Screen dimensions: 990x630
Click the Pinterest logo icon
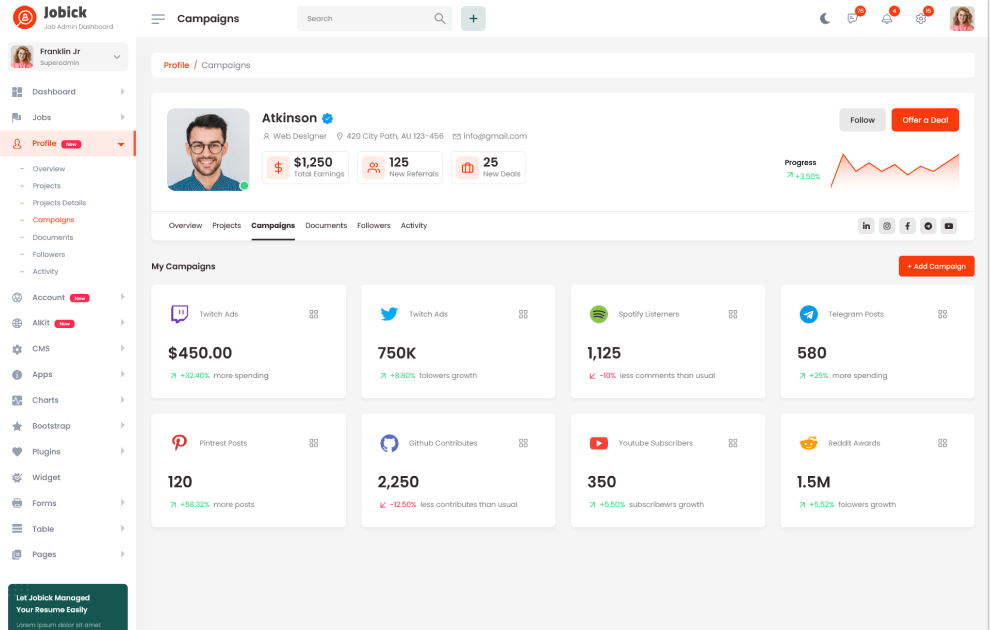179,443
